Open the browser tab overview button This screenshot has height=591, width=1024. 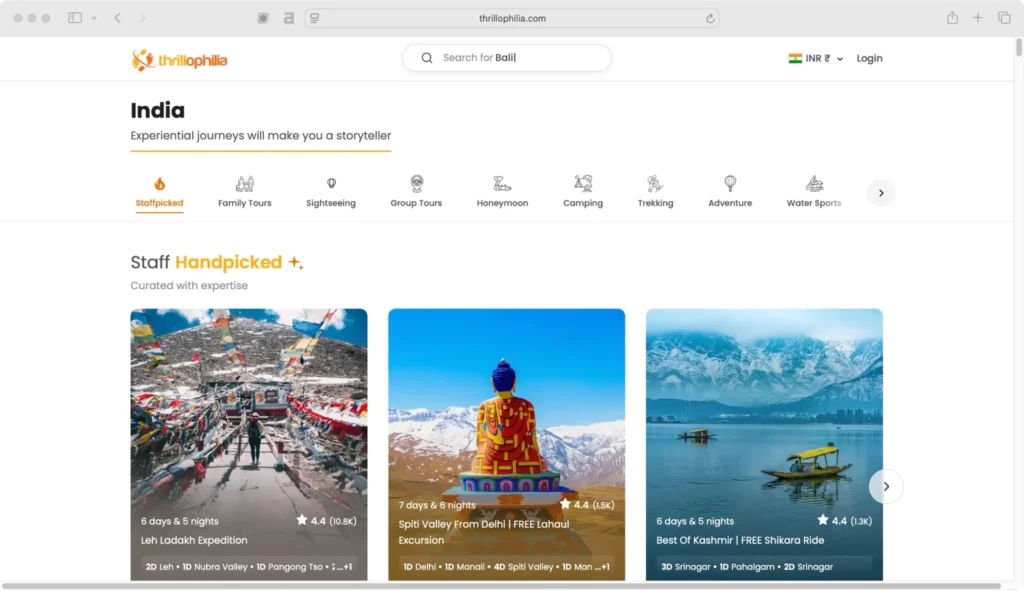[x=1004, y=17]
